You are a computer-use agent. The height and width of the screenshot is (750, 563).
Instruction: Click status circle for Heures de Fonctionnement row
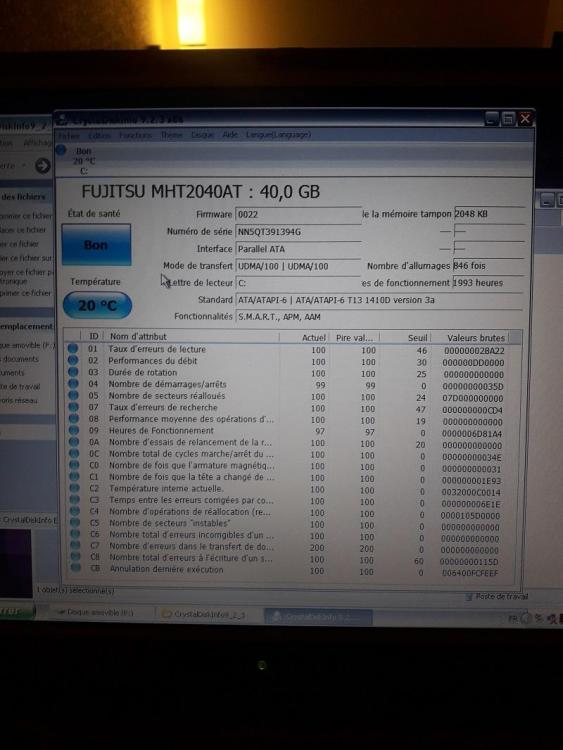(74, 430)
